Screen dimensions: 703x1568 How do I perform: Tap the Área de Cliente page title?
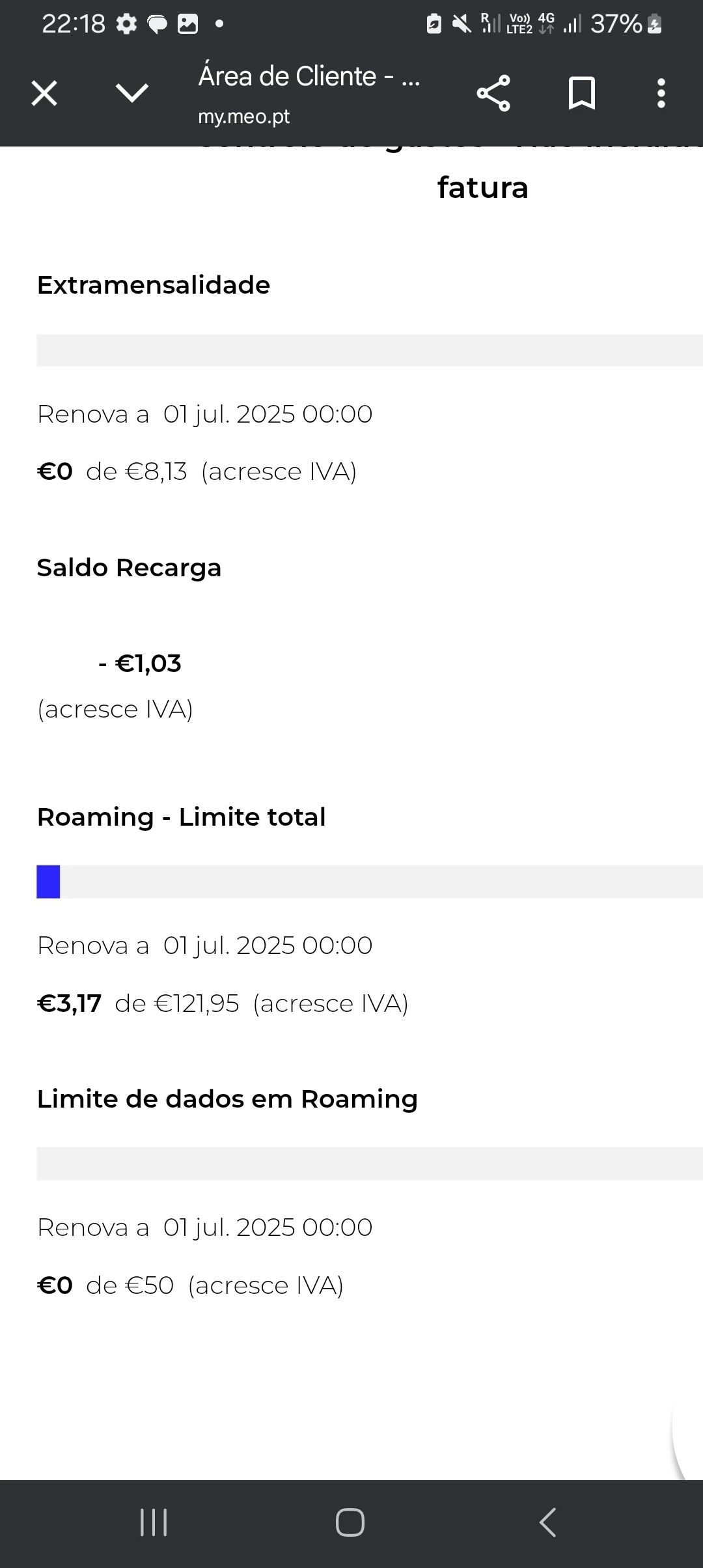[309, 76]
